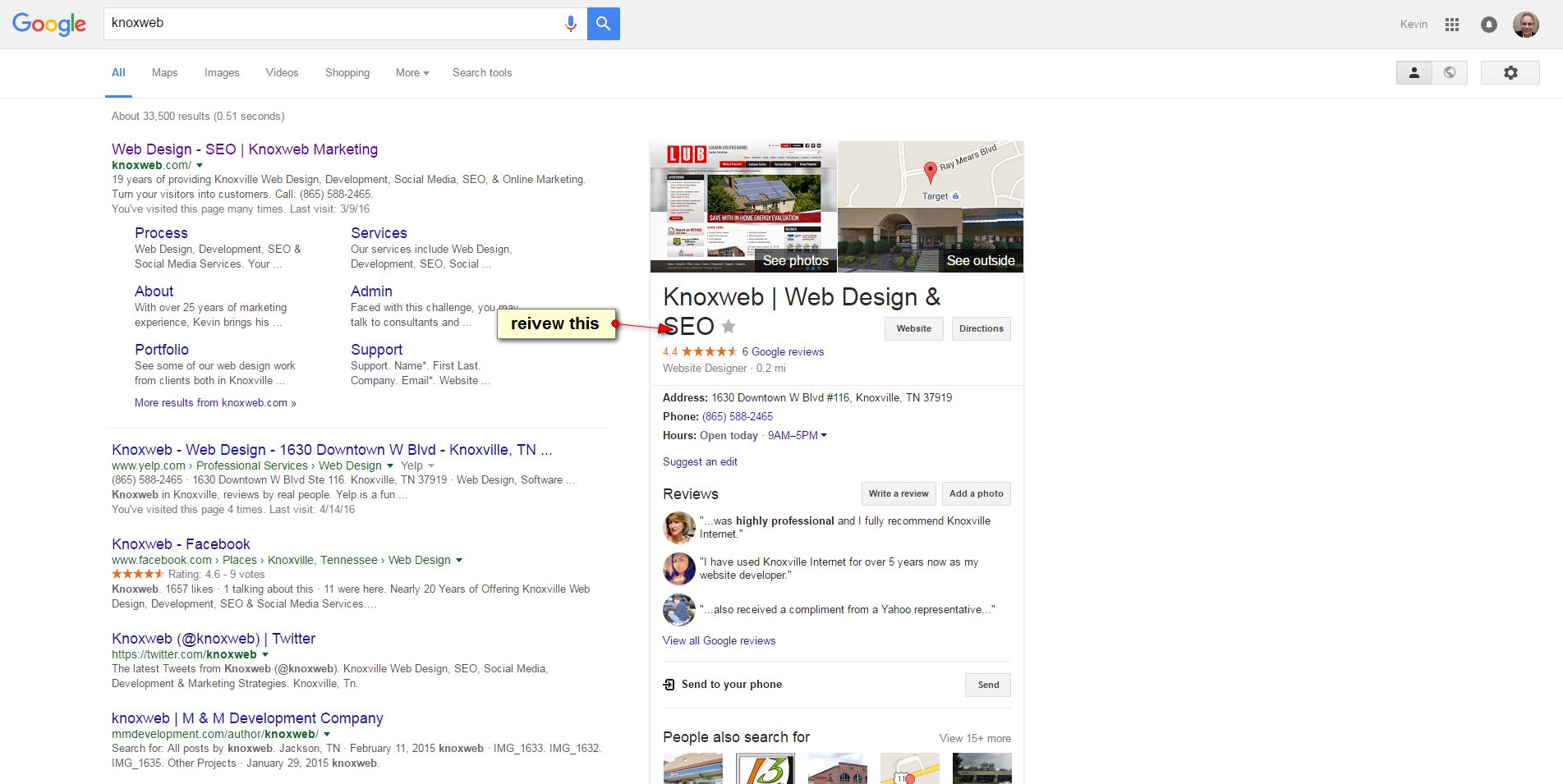Show private results (person icon)
Image resolution: width=1563 pixels, height=784 pixels.
tap(1414, 73)
